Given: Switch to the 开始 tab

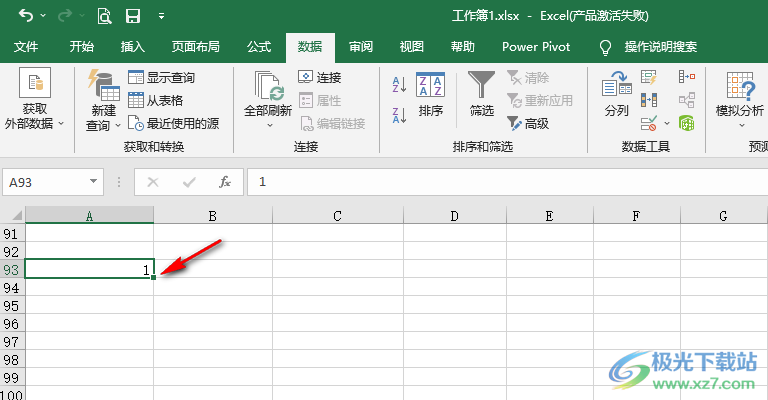Looking at the screenshot, I should (x=81, y=47).
